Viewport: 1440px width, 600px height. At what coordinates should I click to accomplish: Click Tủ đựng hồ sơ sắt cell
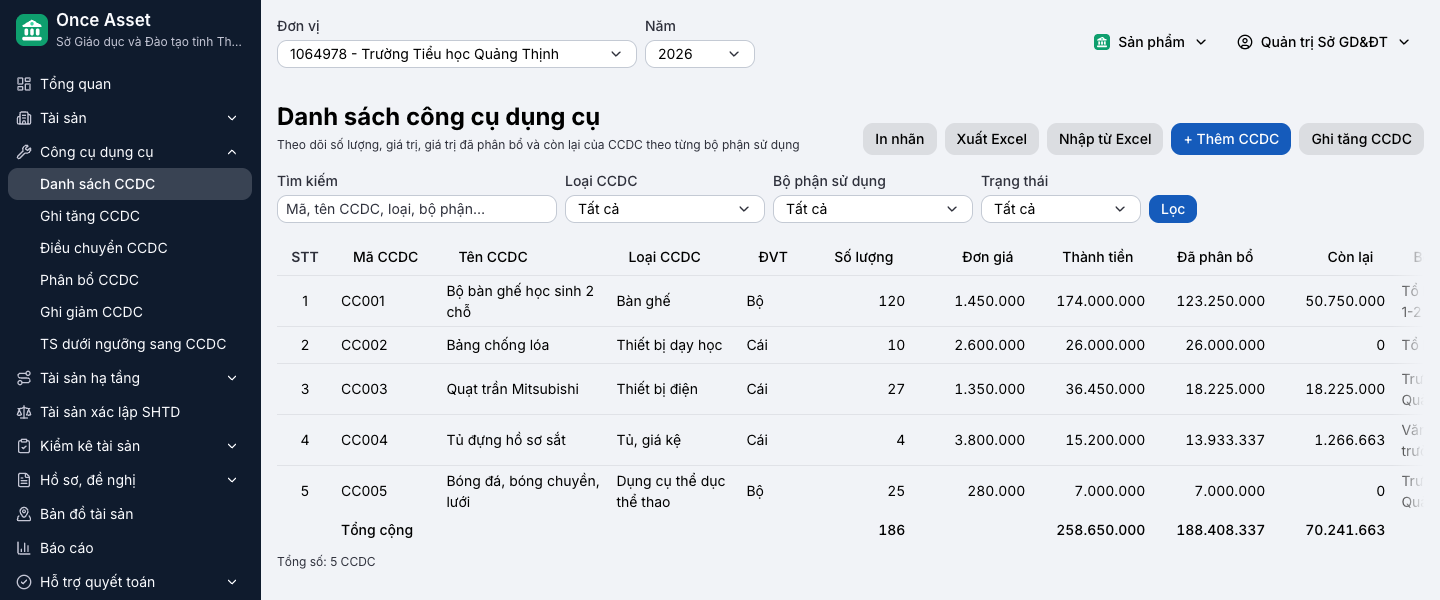[x=506, y=440]
